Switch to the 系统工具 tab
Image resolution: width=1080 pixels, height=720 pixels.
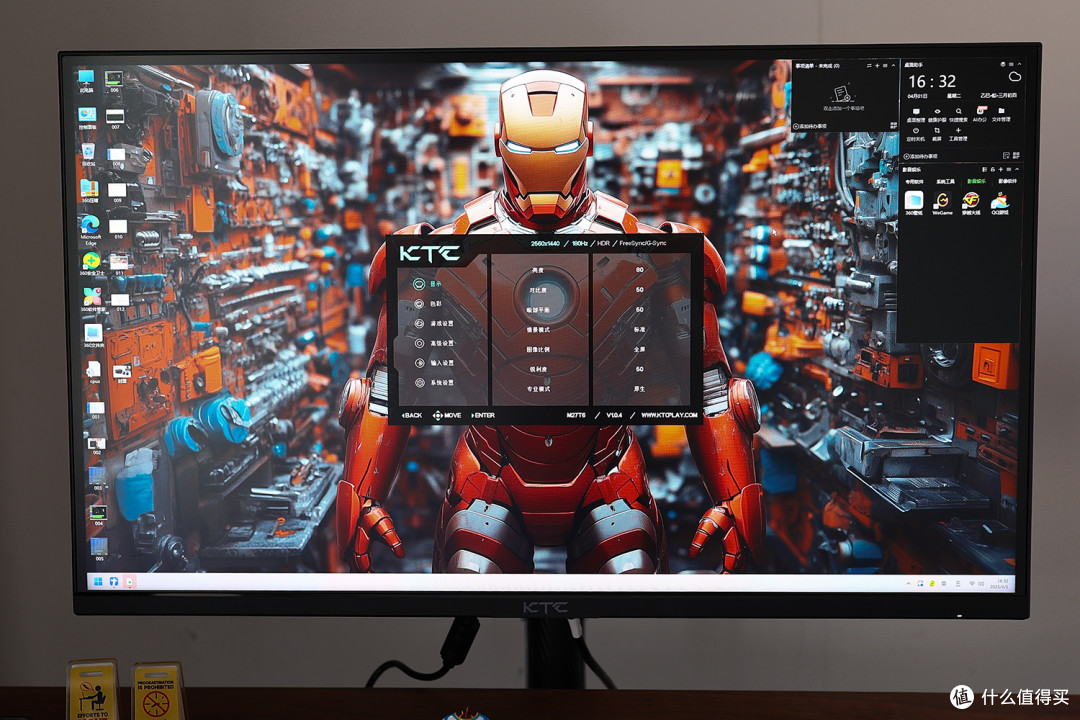coord(946,182)
